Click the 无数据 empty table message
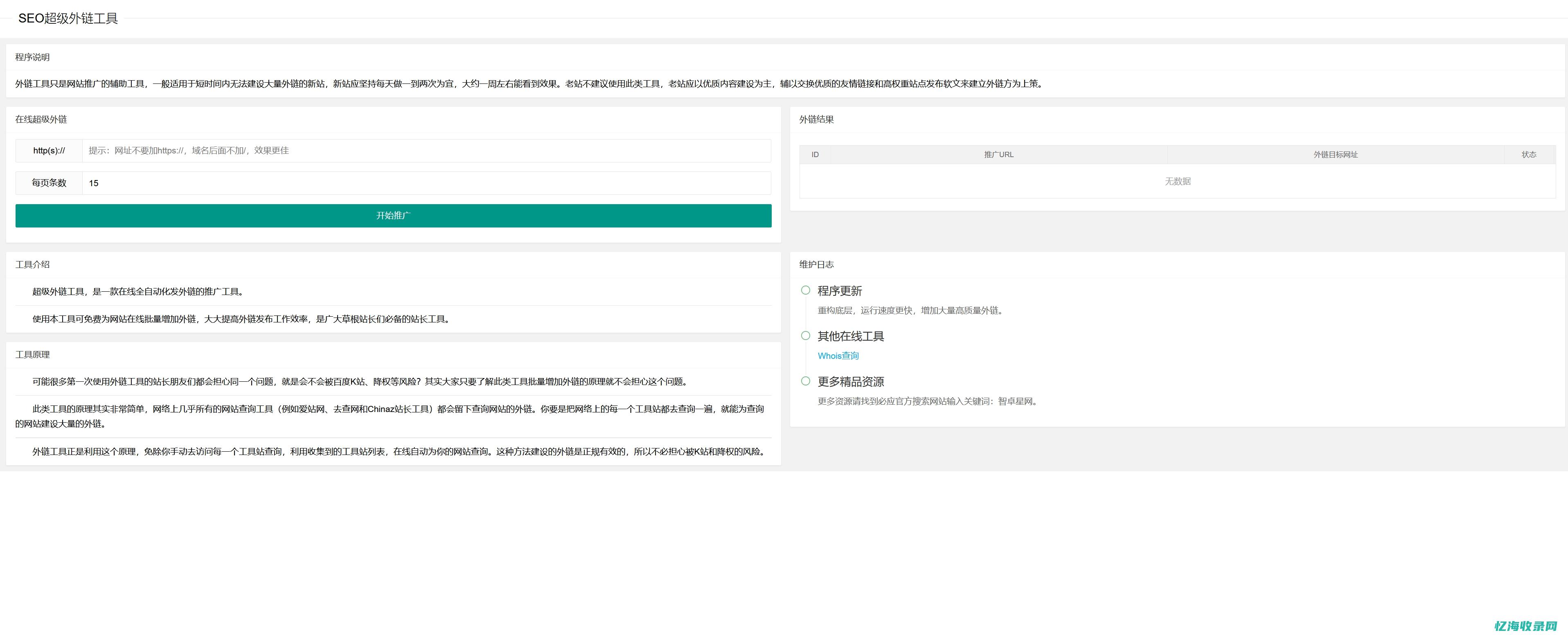This screenshot has width=1568, height=635. [x=1178, y=181]
